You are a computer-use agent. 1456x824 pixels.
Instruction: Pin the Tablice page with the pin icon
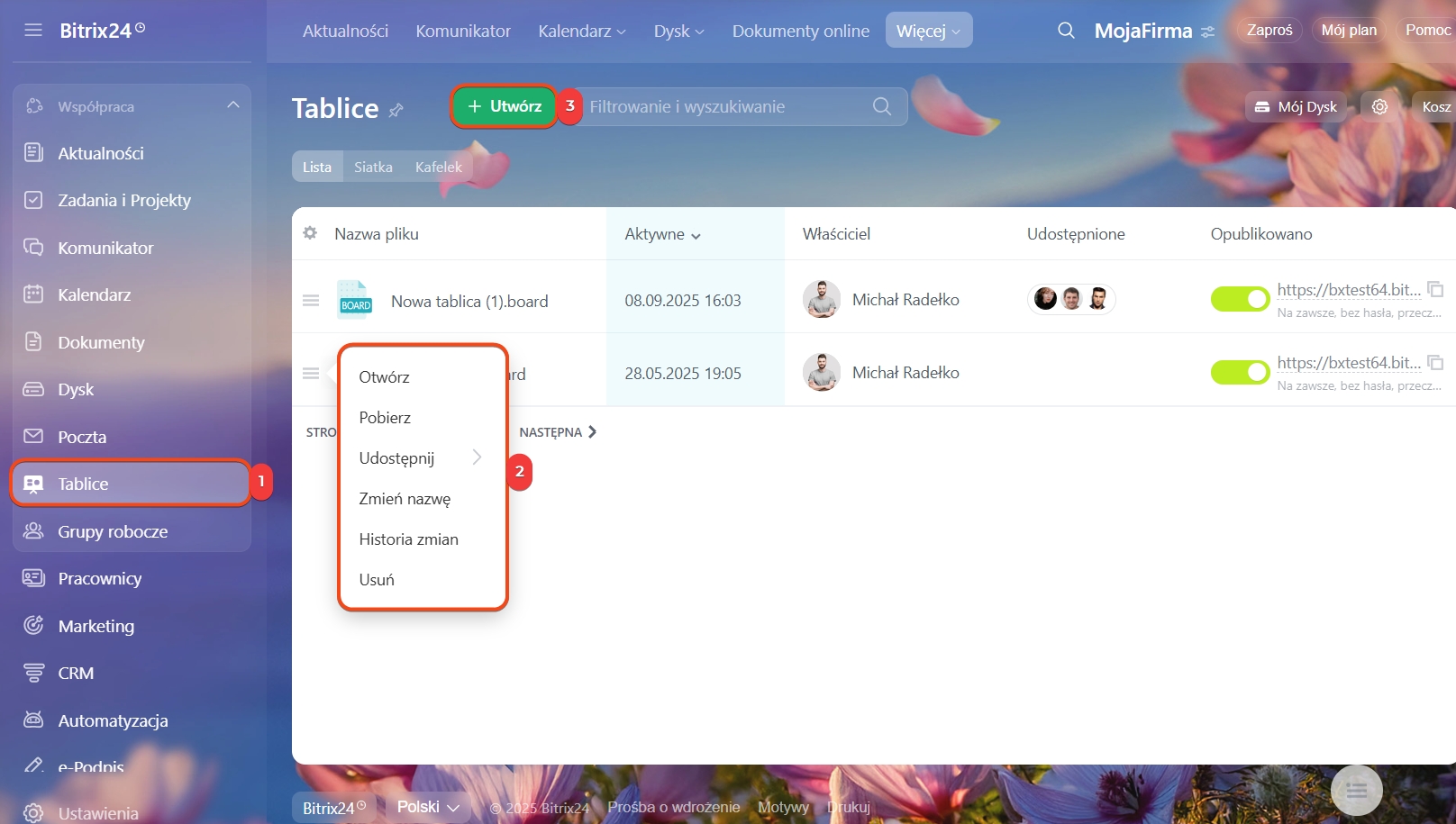click(396, 110)
